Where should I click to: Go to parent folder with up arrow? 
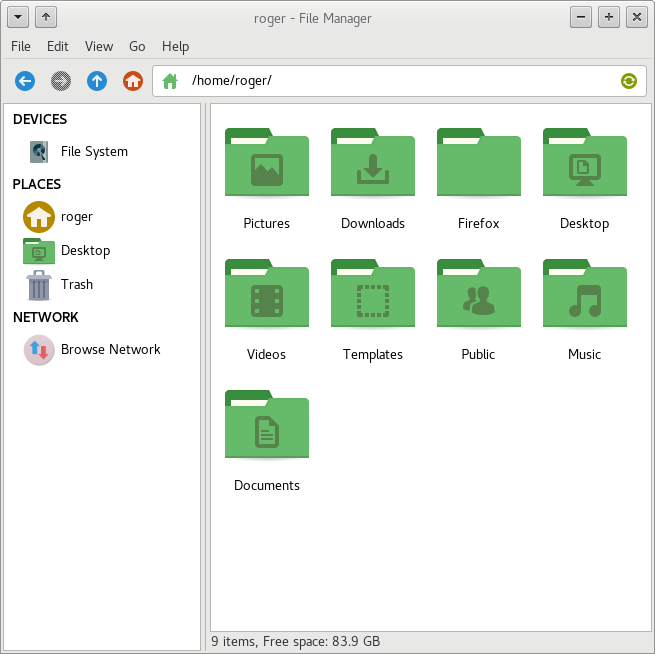[97, 81]
